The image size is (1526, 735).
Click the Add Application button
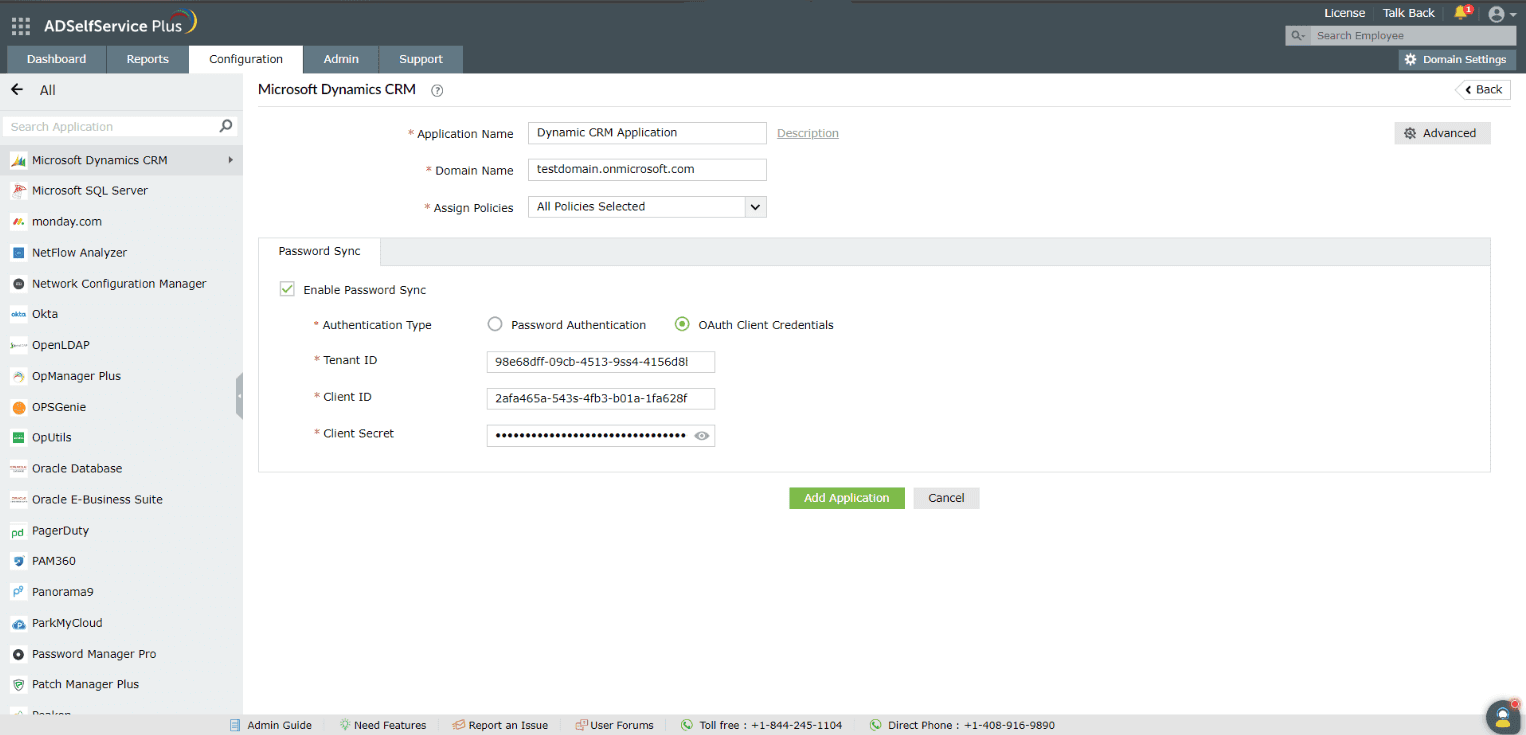(846, 497)
